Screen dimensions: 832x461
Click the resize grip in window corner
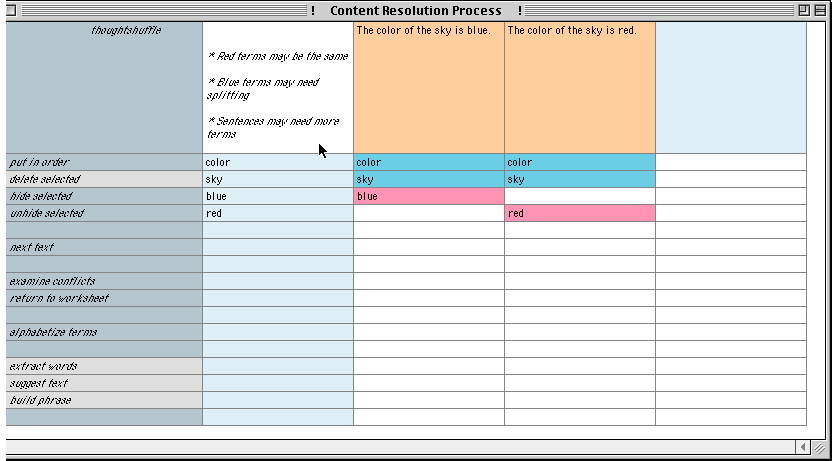click(x=821, y=446)
